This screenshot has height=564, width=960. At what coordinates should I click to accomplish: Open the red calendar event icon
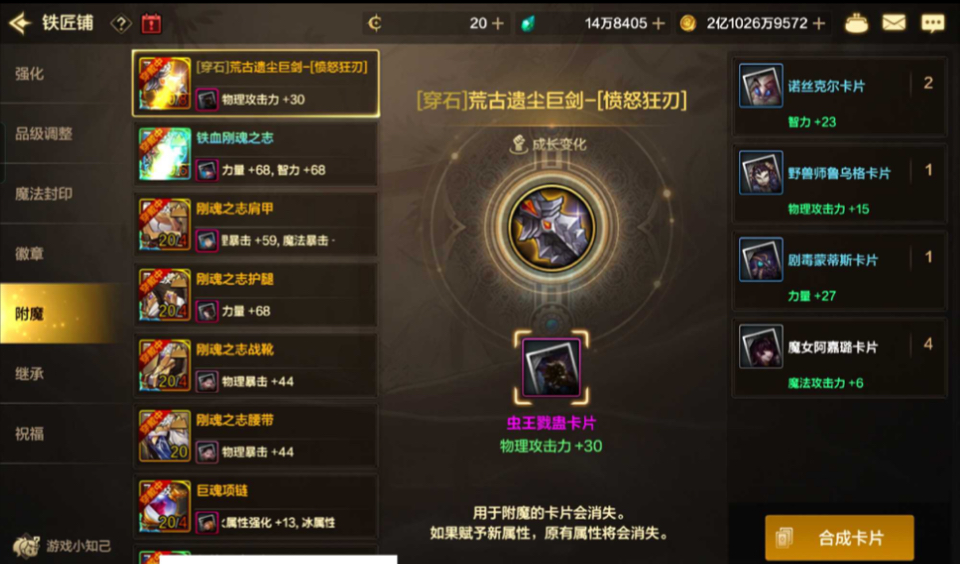click(x=151, y=24)
